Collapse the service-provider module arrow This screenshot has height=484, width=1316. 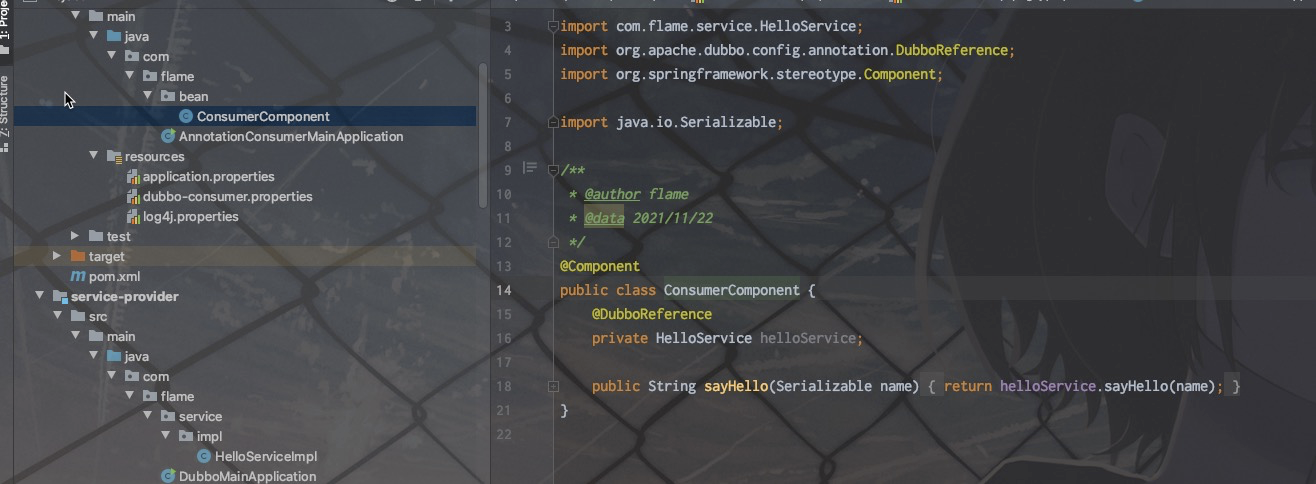coord(40,296)
